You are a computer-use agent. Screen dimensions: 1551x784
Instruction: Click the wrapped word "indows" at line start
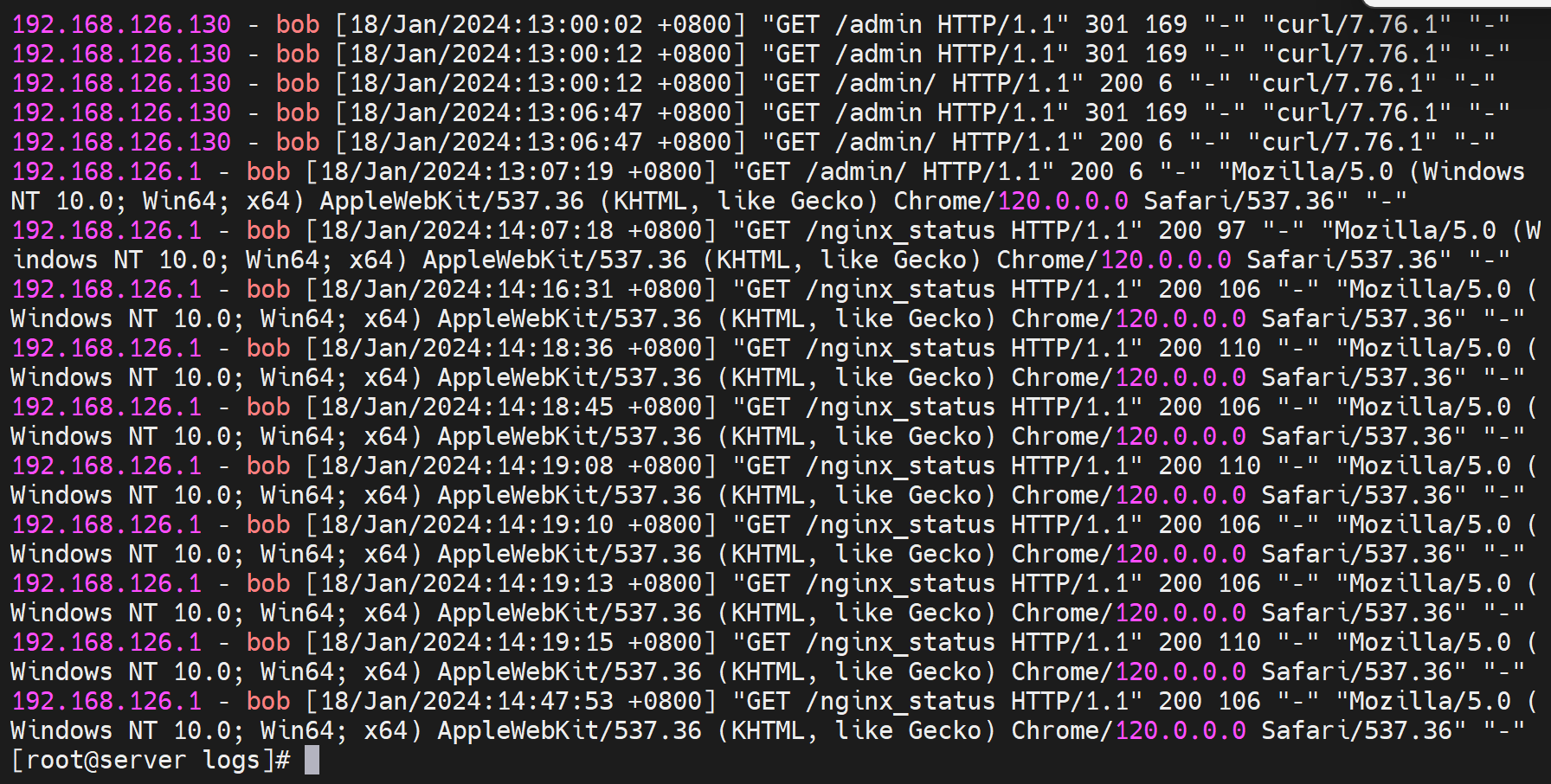pyautogui.click(x=55, y=260)
